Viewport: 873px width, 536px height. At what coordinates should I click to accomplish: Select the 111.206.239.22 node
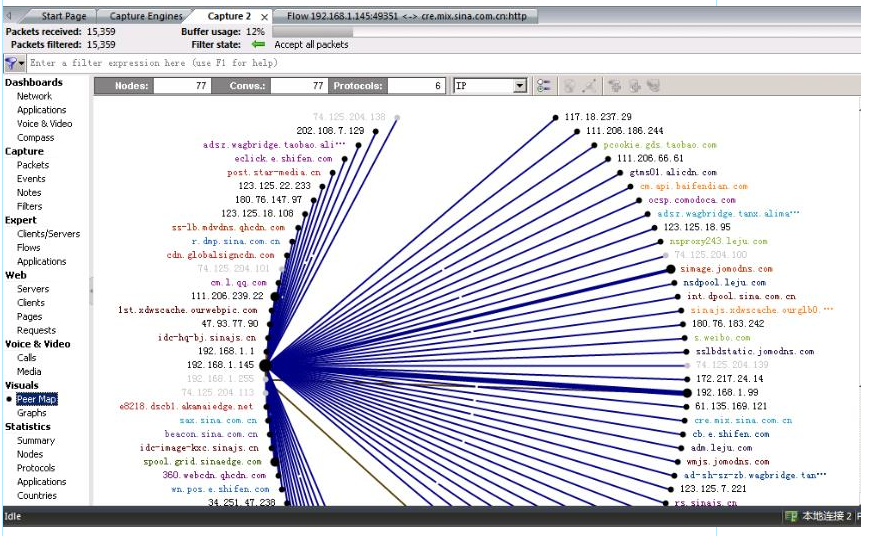227,296
